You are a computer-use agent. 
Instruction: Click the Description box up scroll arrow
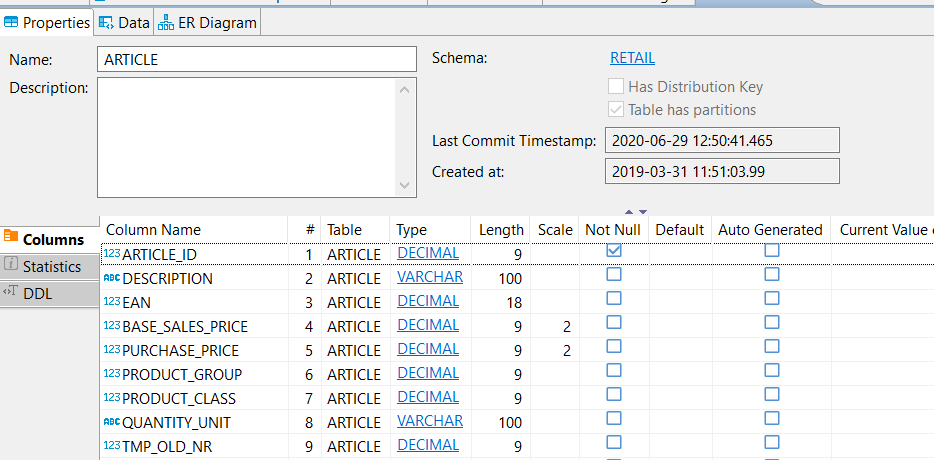pyautogui.click(x=404, y=89)
